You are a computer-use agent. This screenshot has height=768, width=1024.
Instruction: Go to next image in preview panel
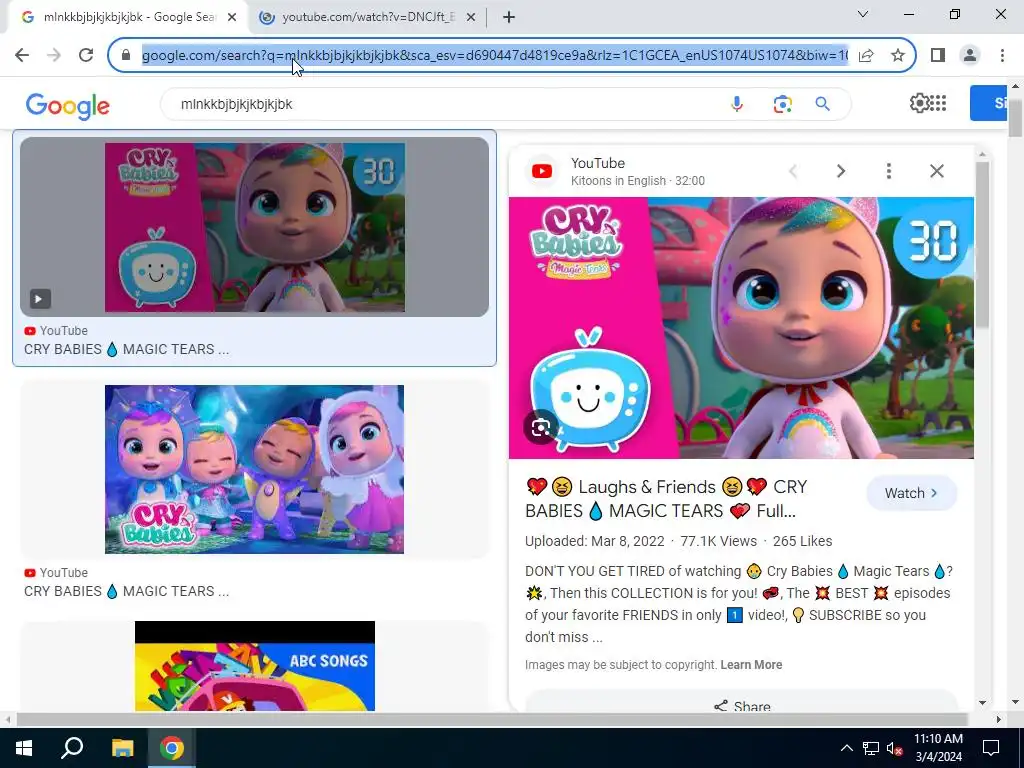(840, 171)
